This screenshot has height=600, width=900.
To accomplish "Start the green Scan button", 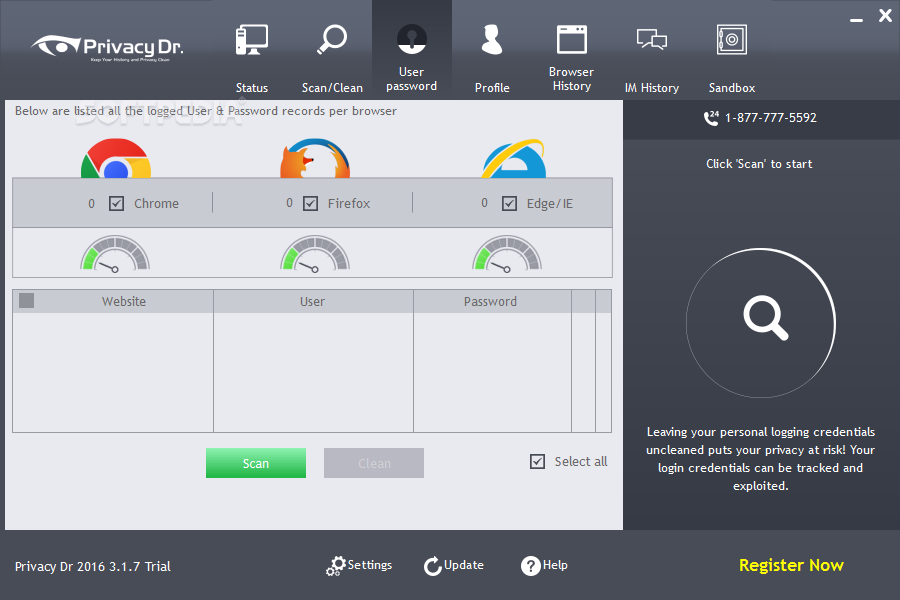I will (x=256, y=463).
